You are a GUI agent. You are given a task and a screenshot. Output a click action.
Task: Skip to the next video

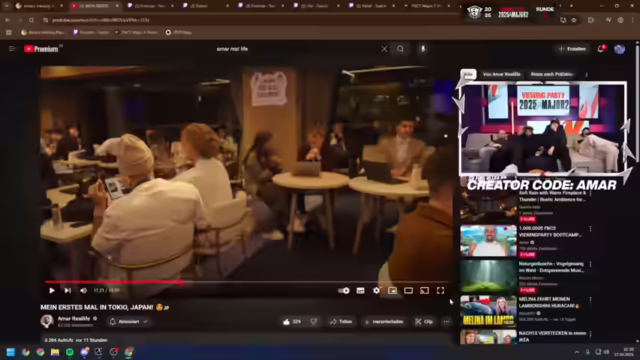coord(67,291)
